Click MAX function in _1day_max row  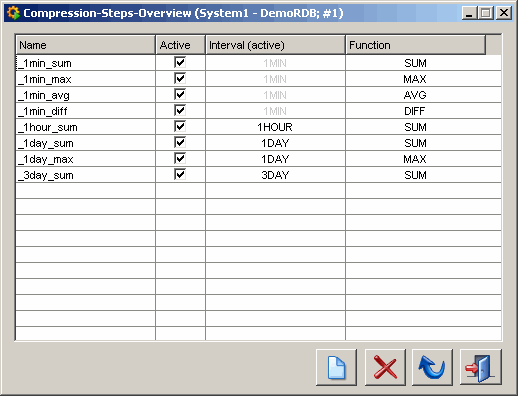pyautogui.click(x=415, y=159)
